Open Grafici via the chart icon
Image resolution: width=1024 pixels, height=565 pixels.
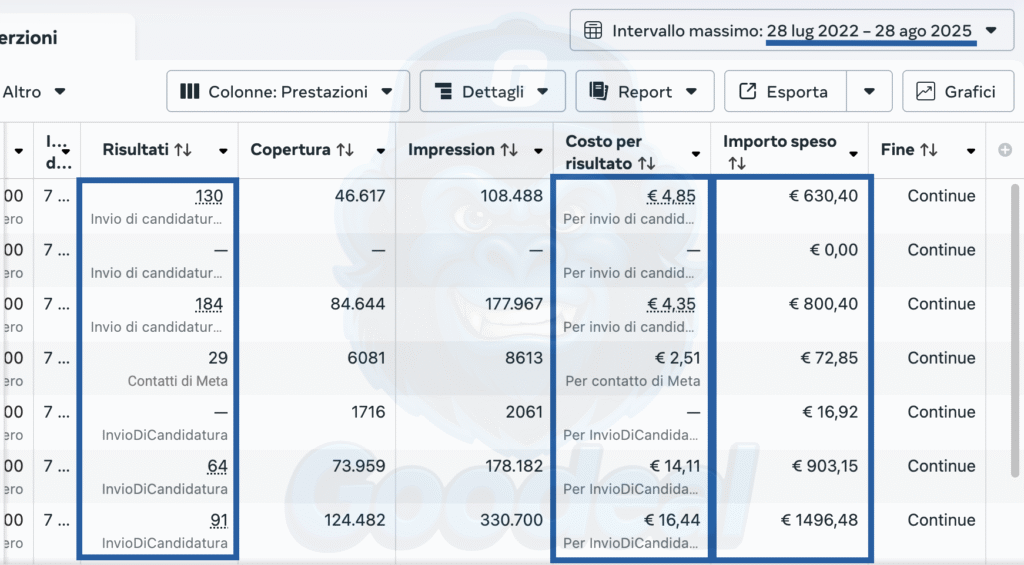[925, 92]
